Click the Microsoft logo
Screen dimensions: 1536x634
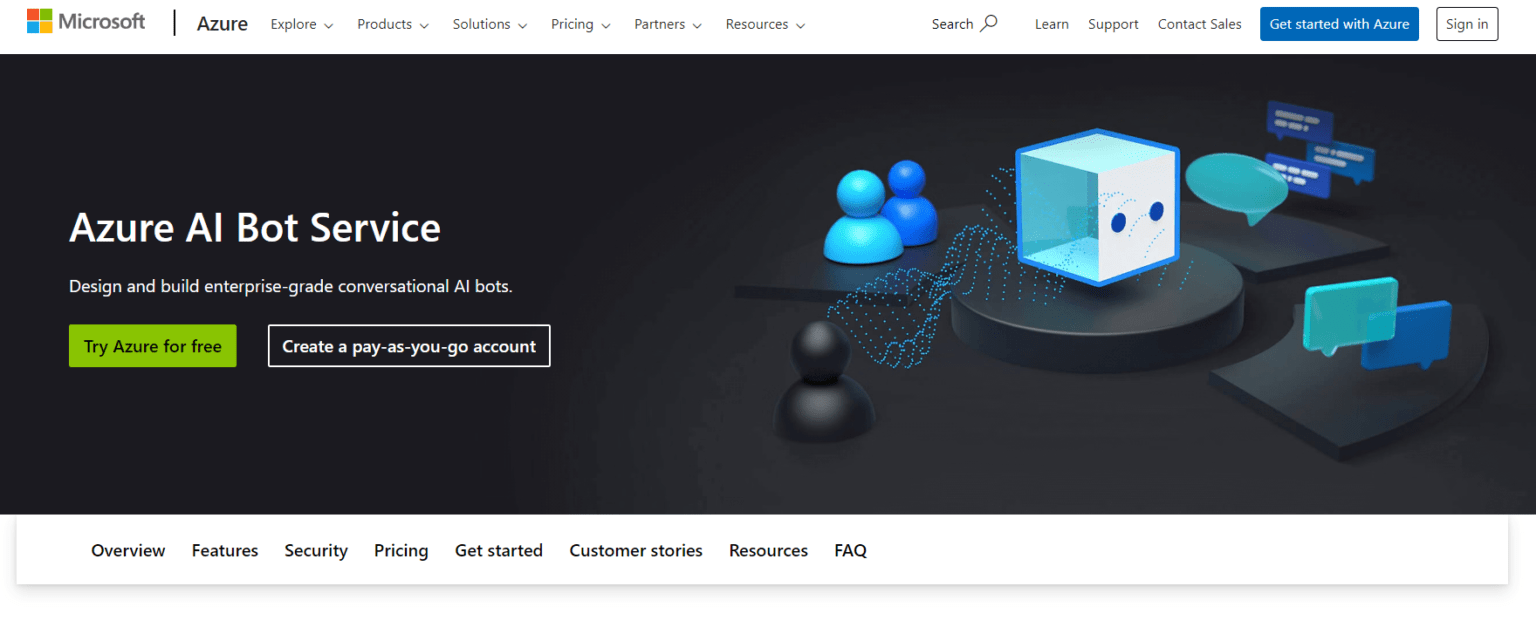click(x=86, y=22)
